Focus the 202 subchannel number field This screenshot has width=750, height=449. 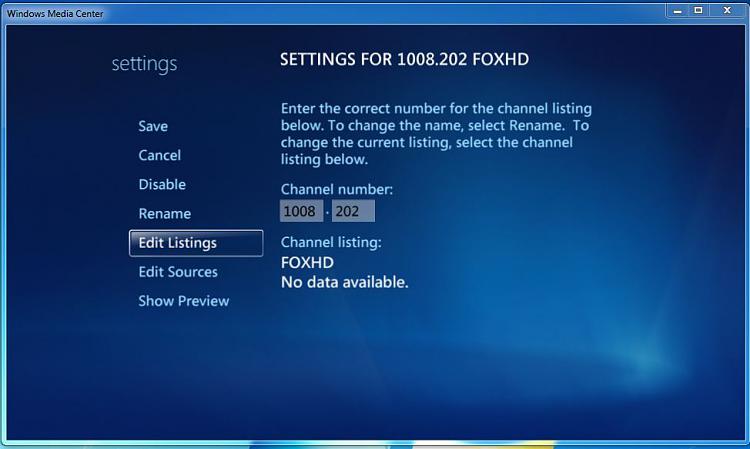pos(353,211)
